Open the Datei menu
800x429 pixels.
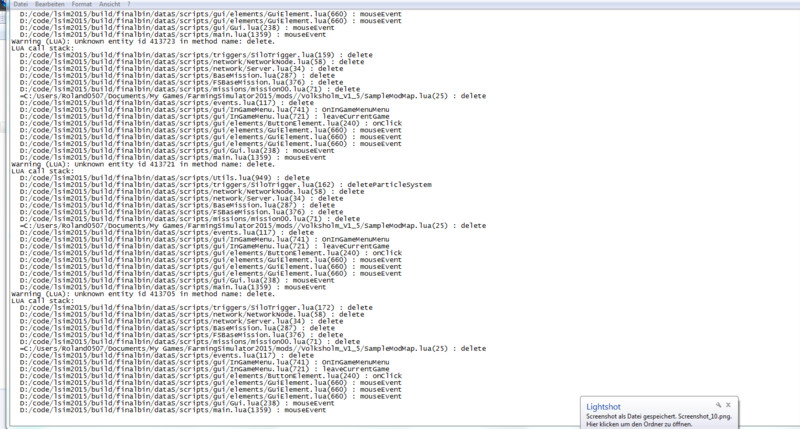tap(20, 4)
